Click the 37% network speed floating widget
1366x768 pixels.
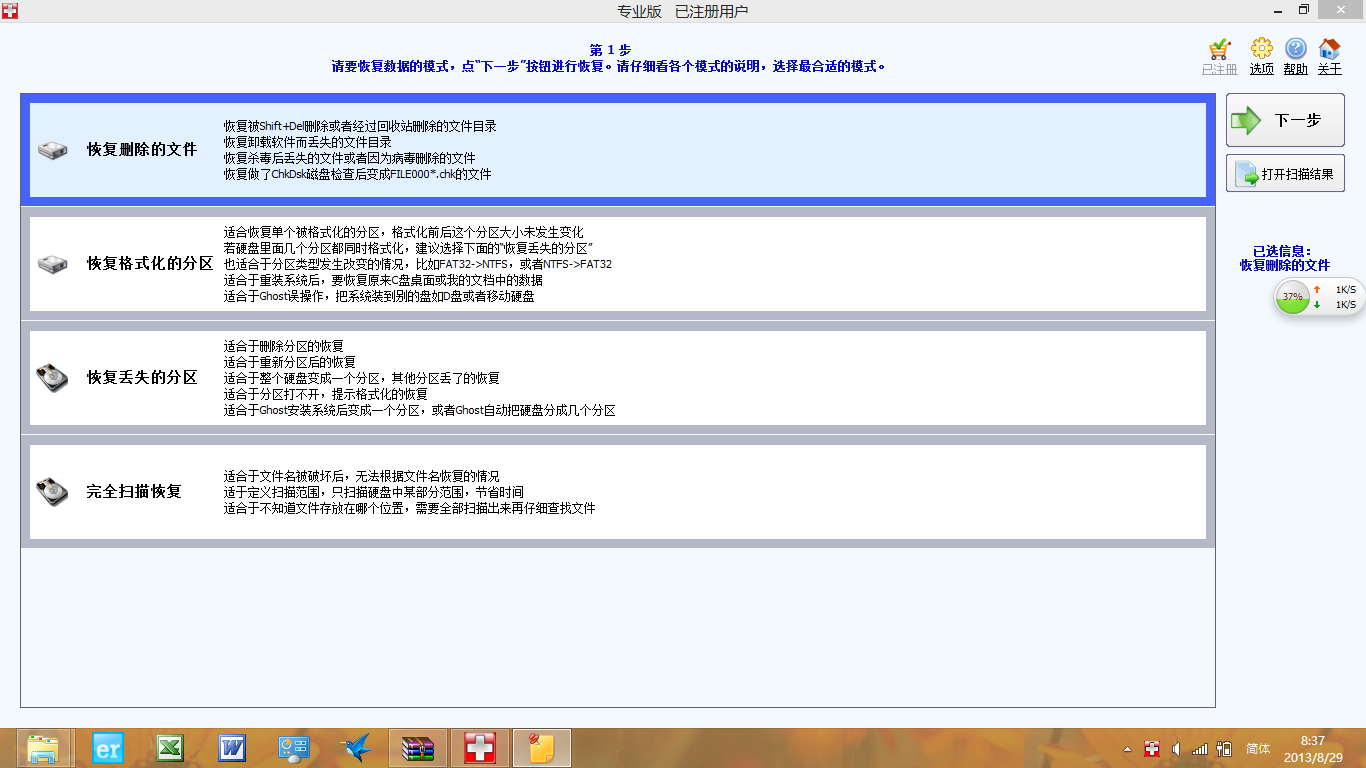tap(1293, 297)
